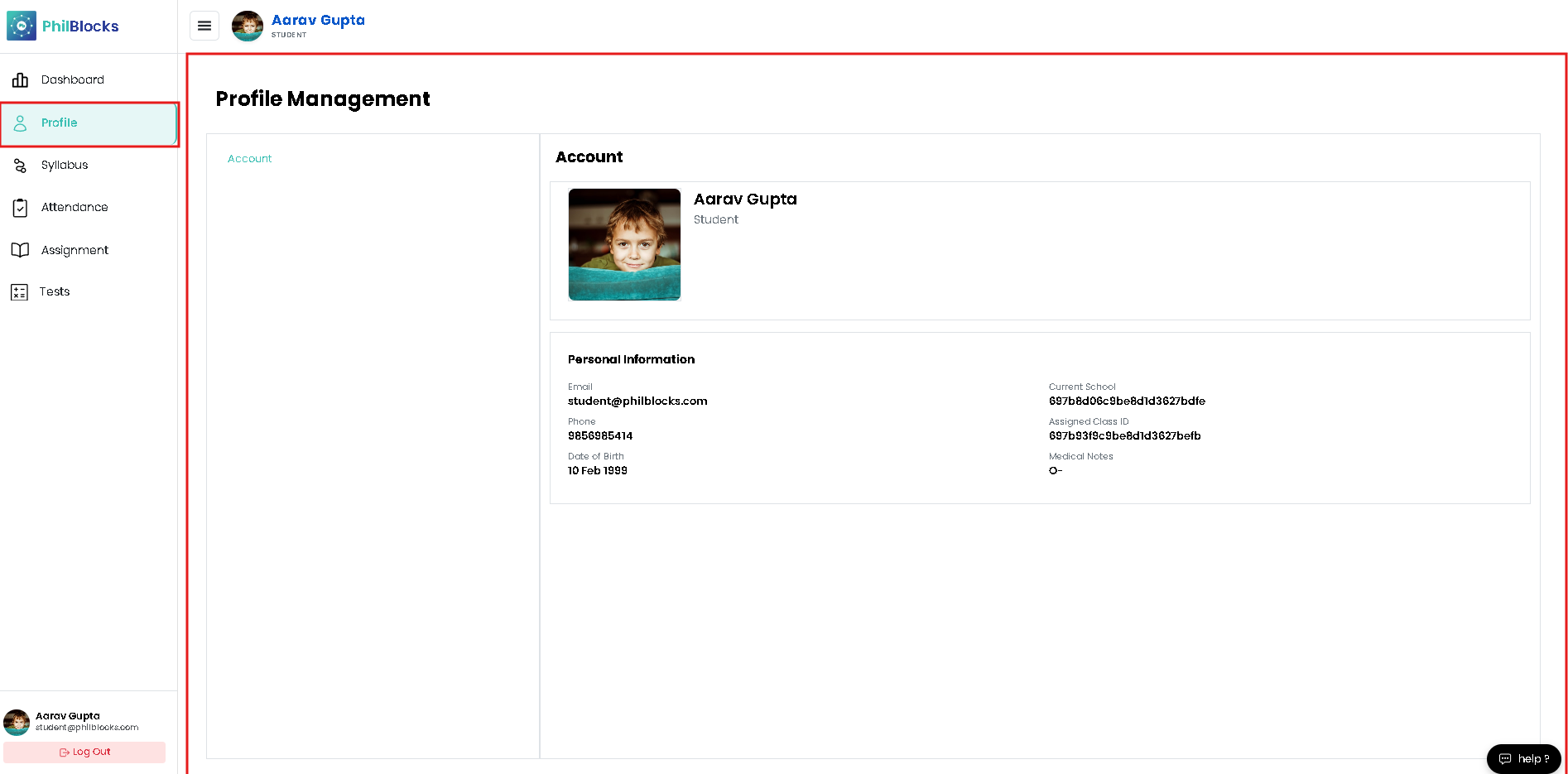Click the Aarav Gupta name in header
Image resolution: width=1568 pixels, height=774 pixels.
(x=318, y=20)
